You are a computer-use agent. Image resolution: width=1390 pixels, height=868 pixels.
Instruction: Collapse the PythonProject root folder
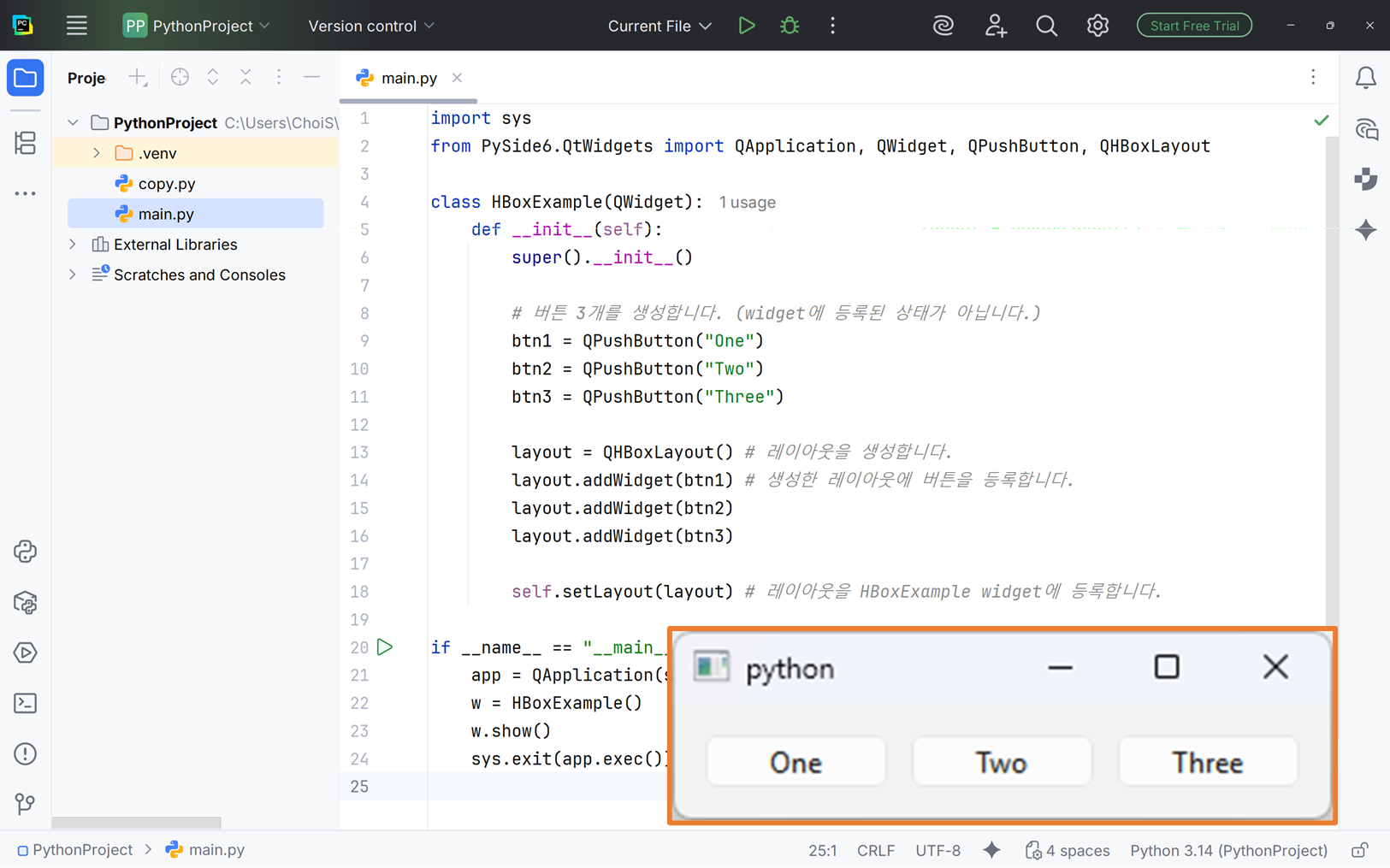click(x=74, y=123)
